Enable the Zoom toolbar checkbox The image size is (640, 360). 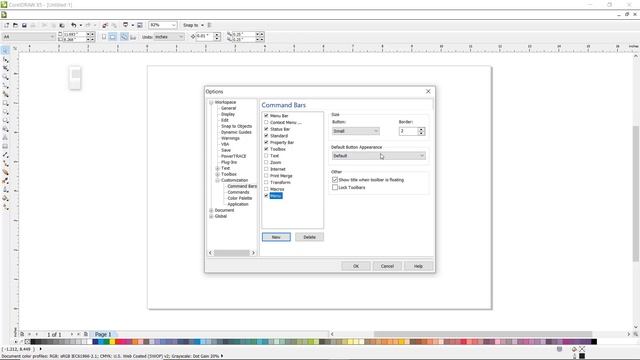[x=266, y=162]
